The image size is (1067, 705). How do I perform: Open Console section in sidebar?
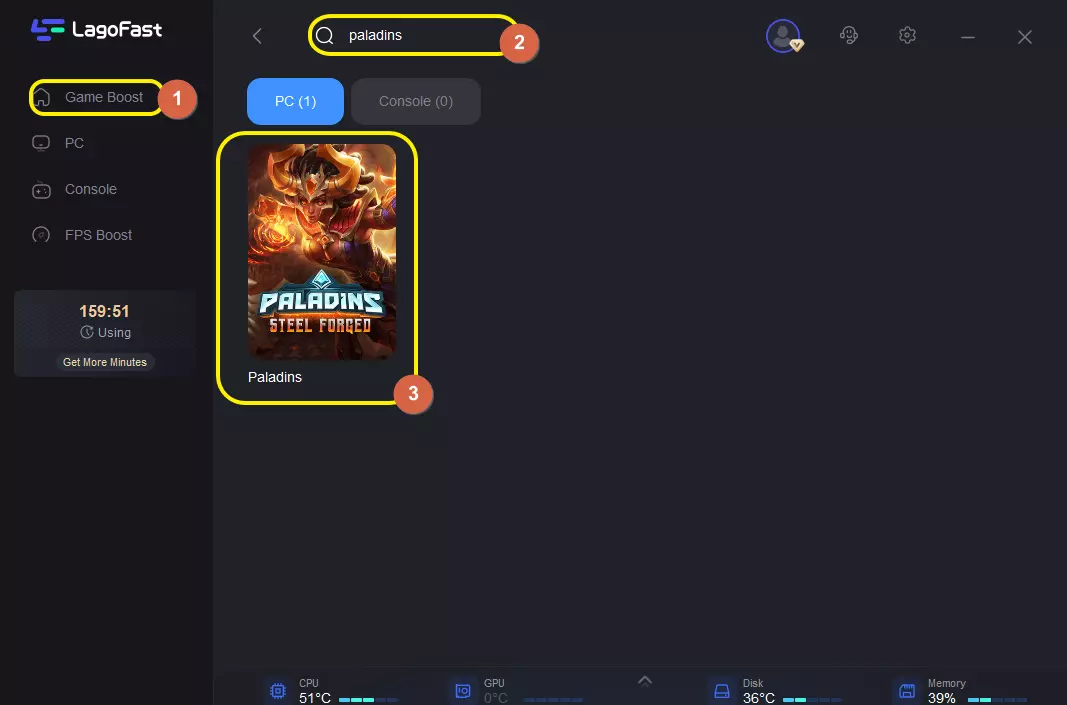tap(75, 189)
